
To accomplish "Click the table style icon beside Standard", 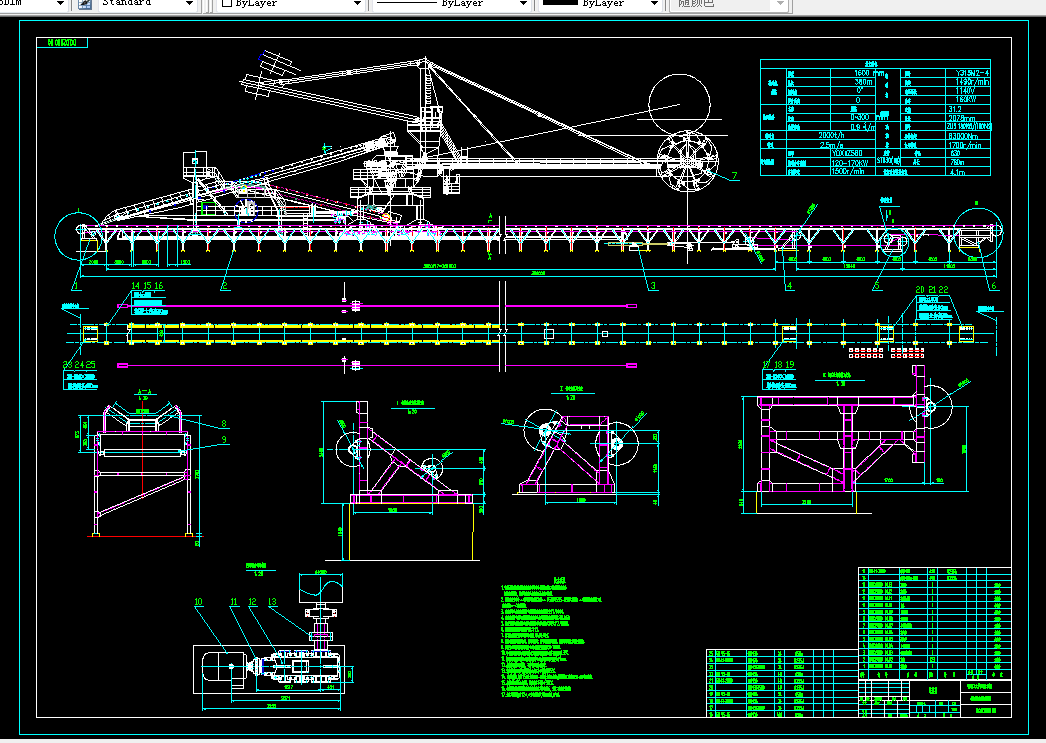I will pos(85,3).
